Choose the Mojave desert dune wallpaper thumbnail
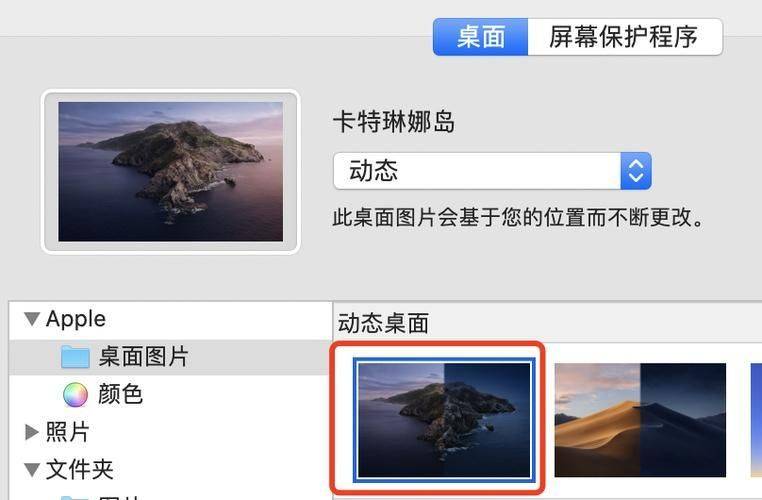The image size is (762, 500). coord(640,420)
